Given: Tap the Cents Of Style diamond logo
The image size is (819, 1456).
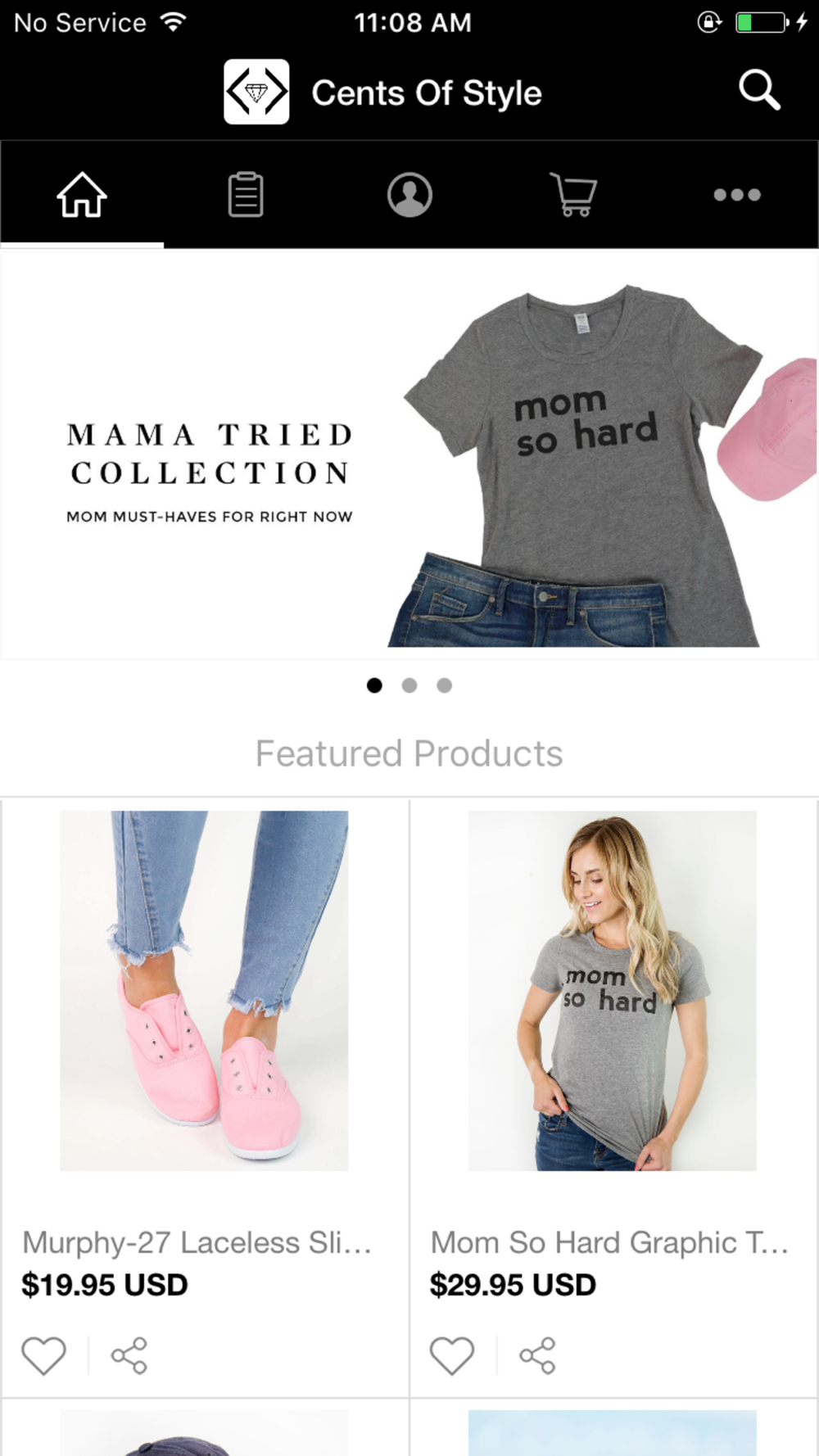Looking at the screenshot, I should tap(256, 92).
